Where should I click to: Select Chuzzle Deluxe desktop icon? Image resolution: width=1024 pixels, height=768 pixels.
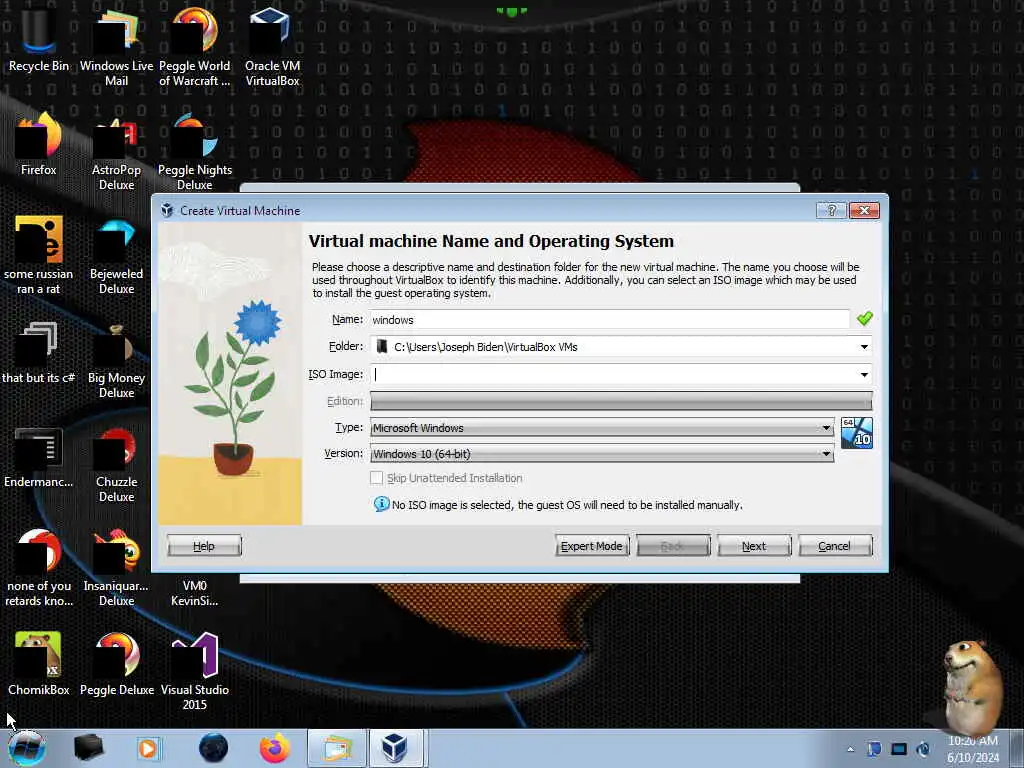point(116,464)
